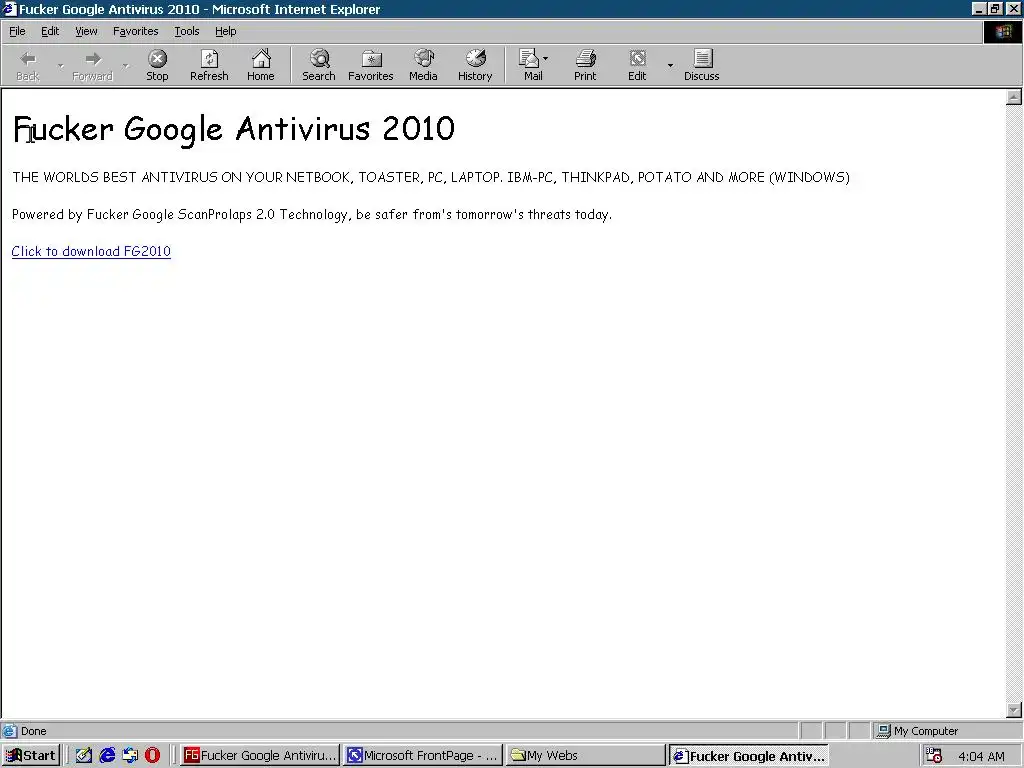Open the Media pane
This screenshot has width=1024, height=768.
(x=423, y=65)
